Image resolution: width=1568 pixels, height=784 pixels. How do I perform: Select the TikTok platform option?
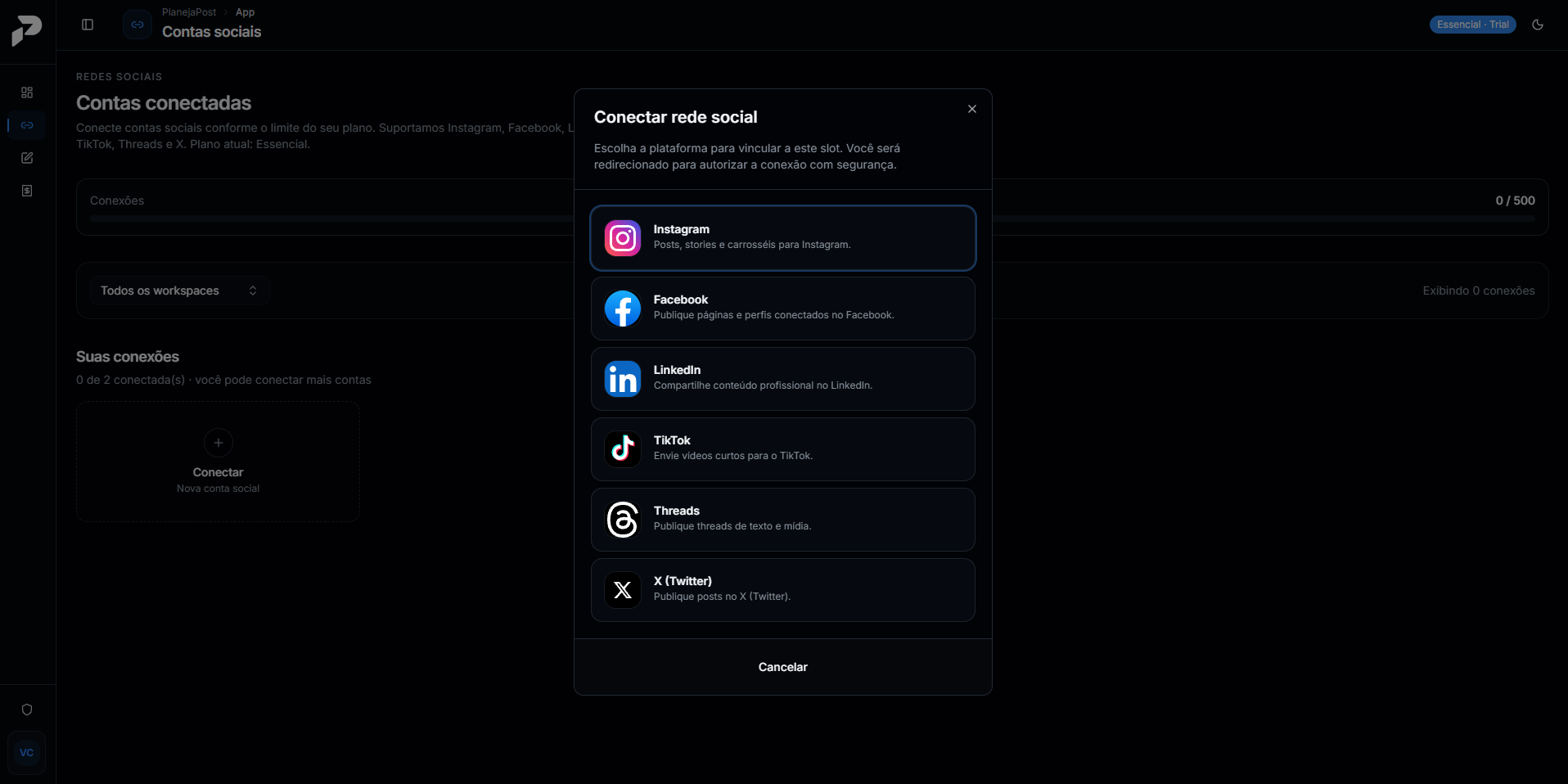click(x=783, y=449)
